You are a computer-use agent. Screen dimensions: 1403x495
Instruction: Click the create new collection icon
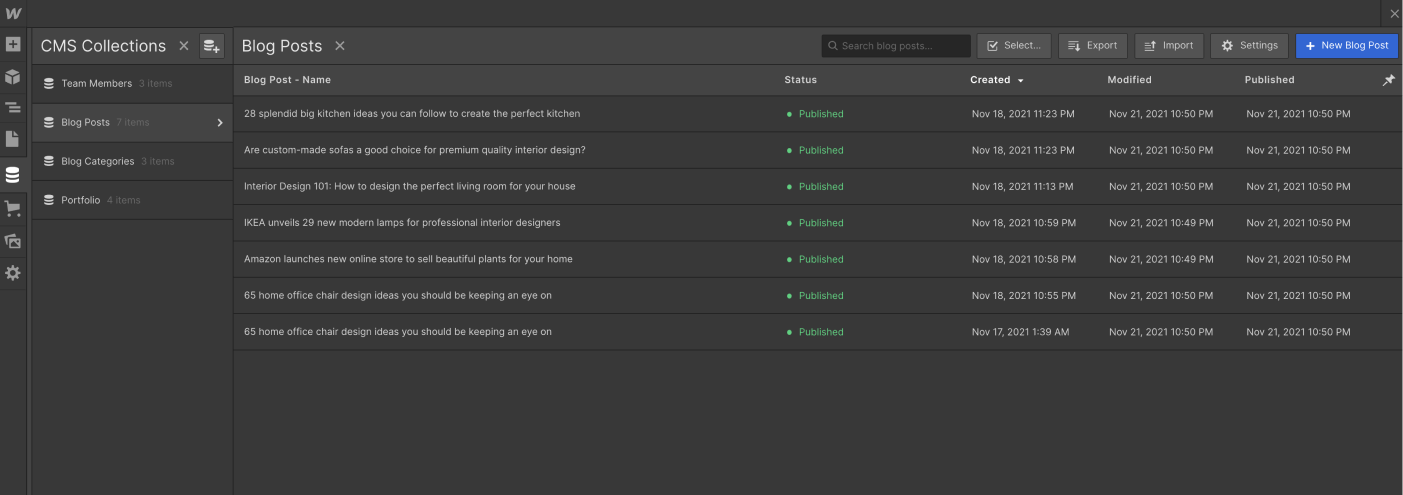[212, 46]
